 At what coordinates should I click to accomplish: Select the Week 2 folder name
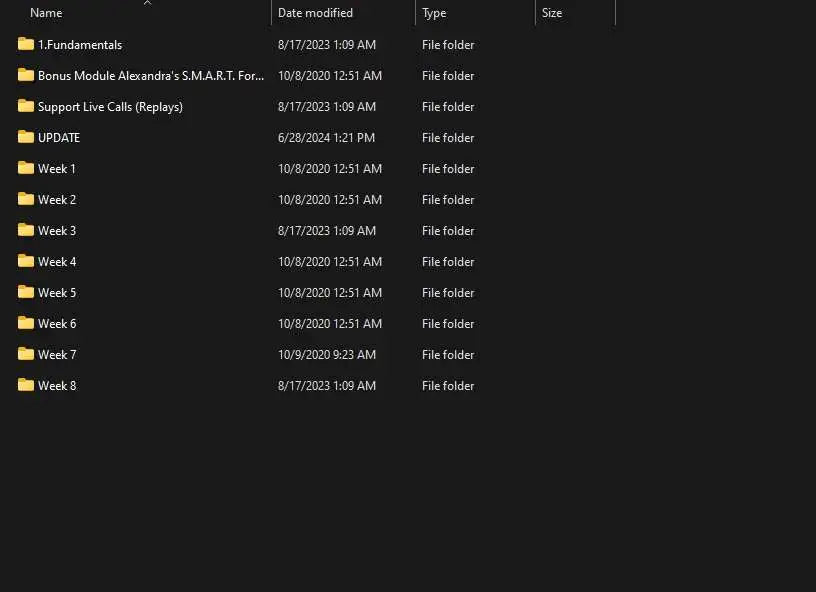point(57,200)
